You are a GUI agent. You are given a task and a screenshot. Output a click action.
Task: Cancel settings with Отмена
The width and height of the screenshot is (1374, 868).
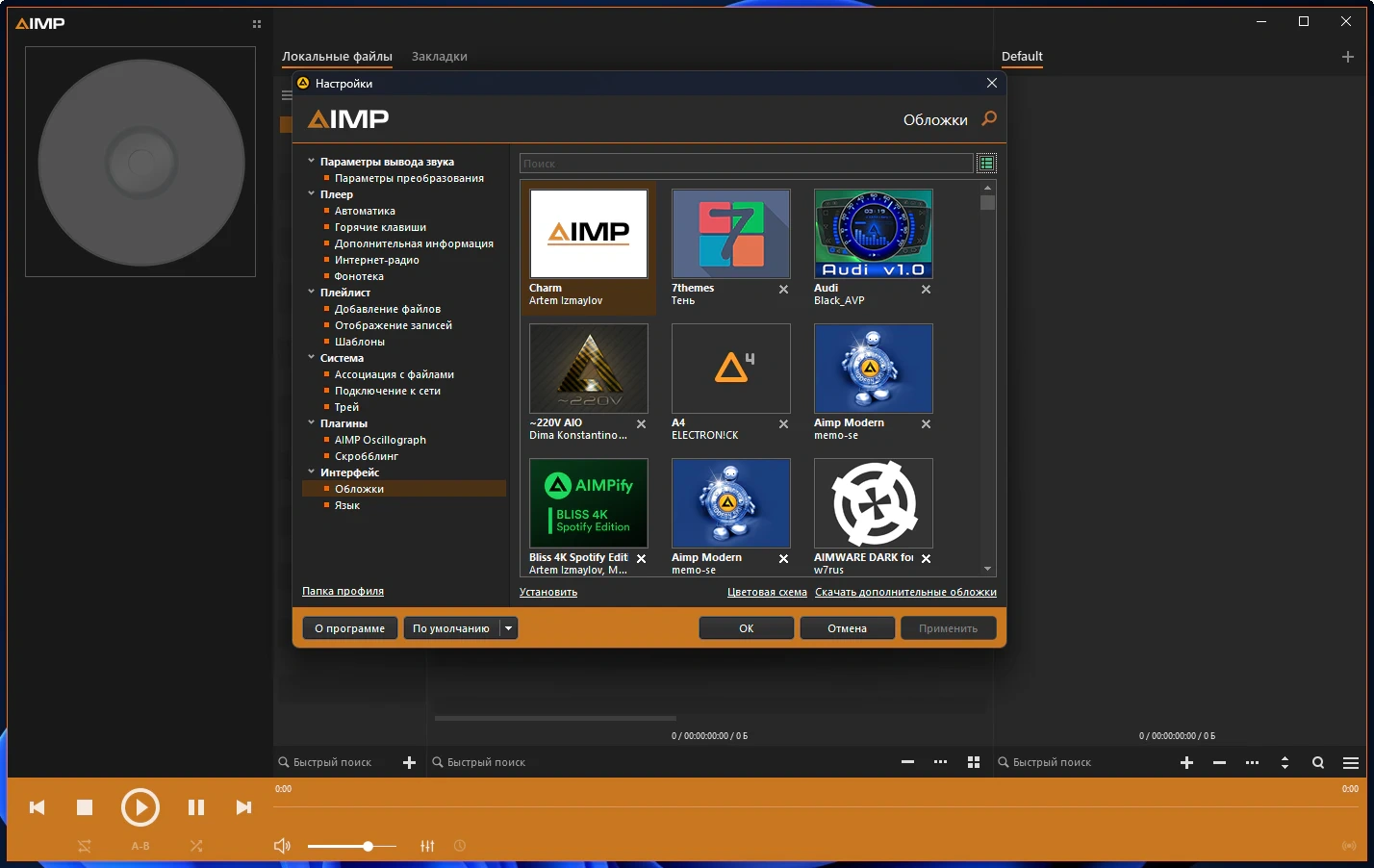click(x=848, y=628)
